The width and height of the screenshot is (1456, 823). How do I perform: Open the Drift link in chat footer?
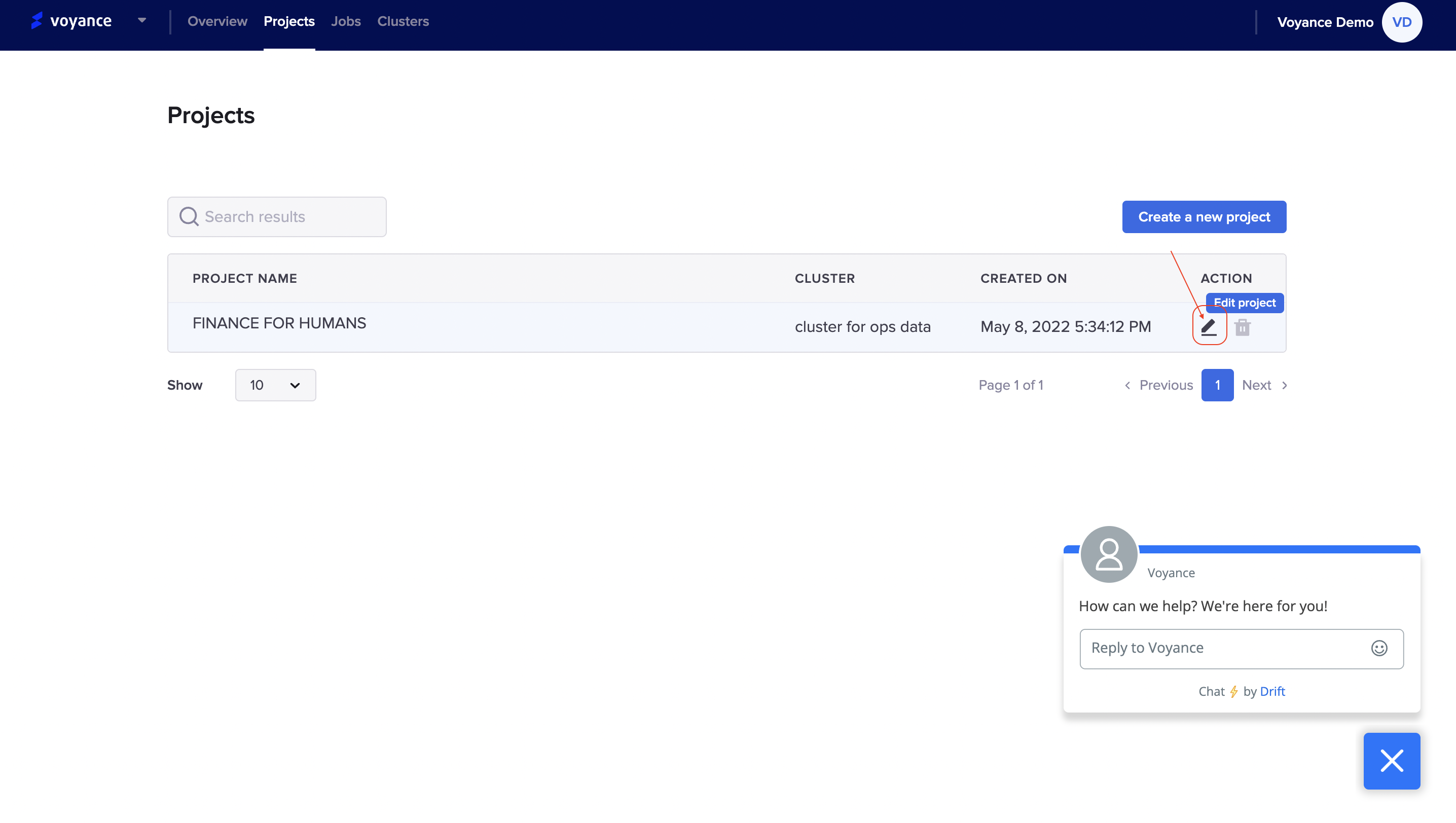1272,691
